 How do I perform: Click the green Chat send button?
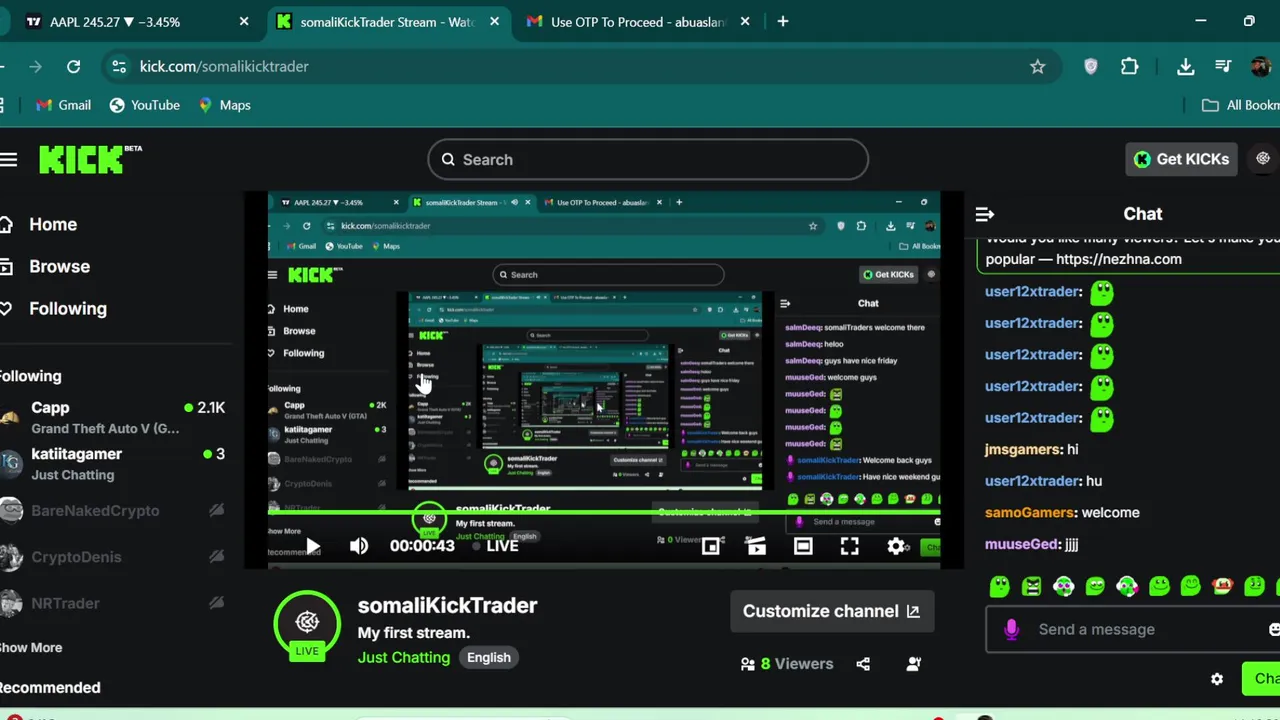1262,678
